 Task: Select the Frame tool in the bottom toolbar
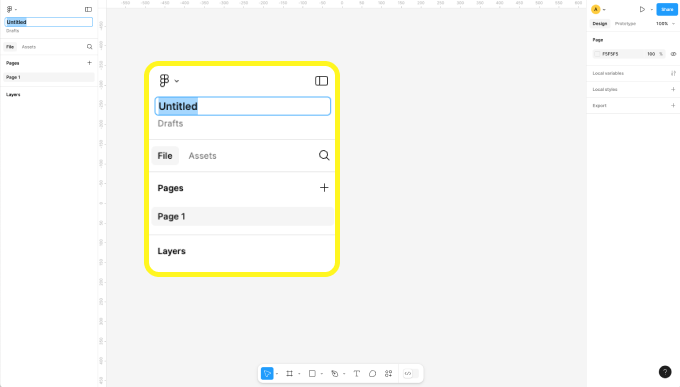point(289,374)
